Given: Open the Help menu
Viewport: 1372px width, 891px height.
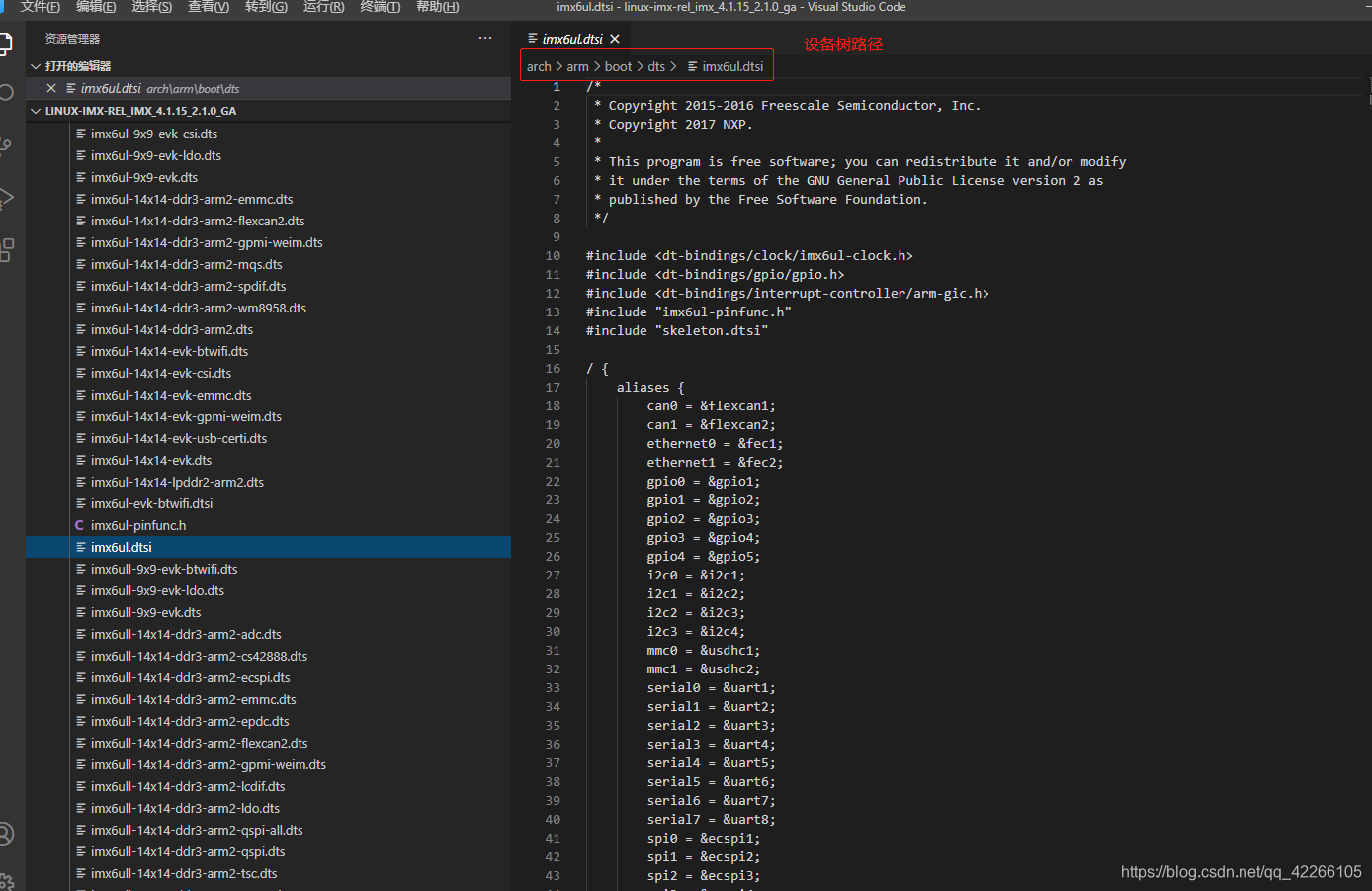Looking at the screenshot, I should tap(437, 7).
